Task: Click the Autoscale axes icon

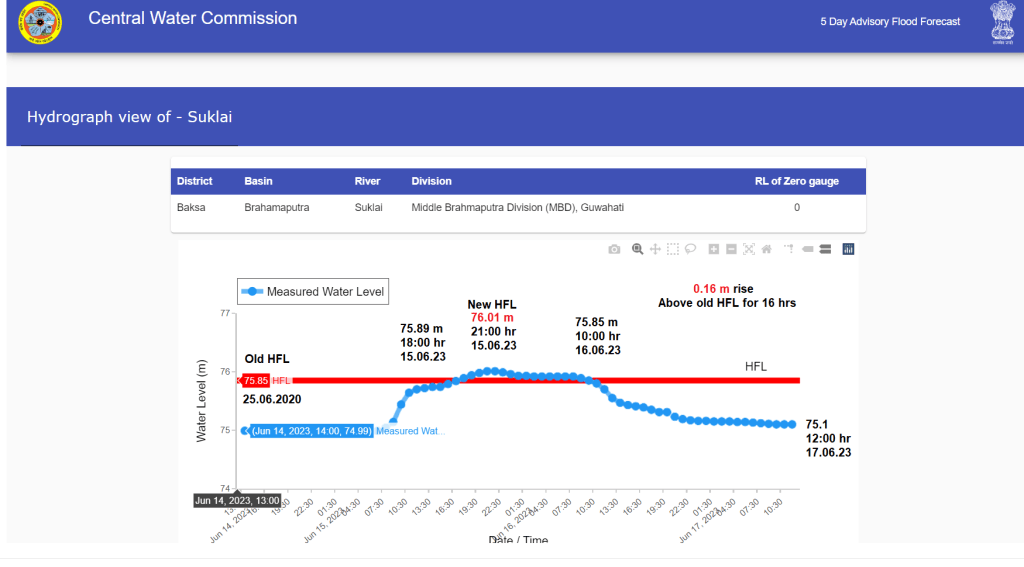Action: [x=749, y=249]
